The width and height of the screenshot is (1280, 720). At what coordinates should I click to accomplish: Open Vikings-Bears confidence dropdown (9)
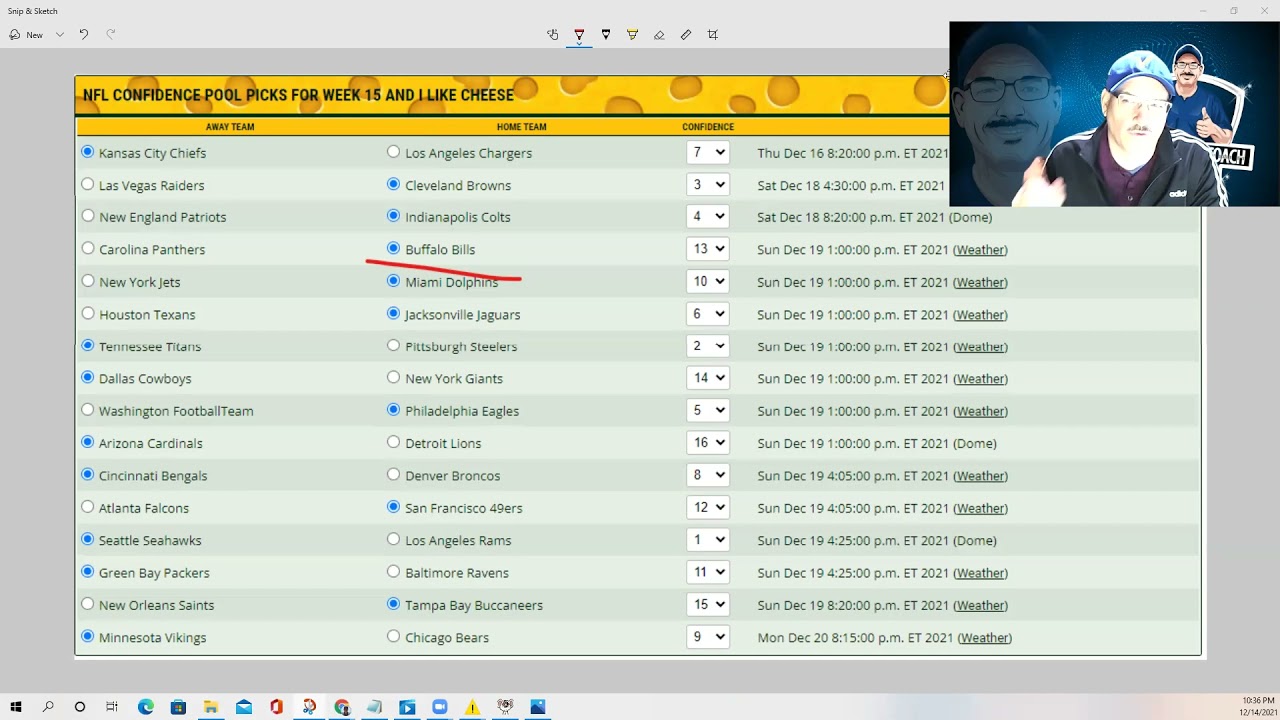[x=708, y=636]
